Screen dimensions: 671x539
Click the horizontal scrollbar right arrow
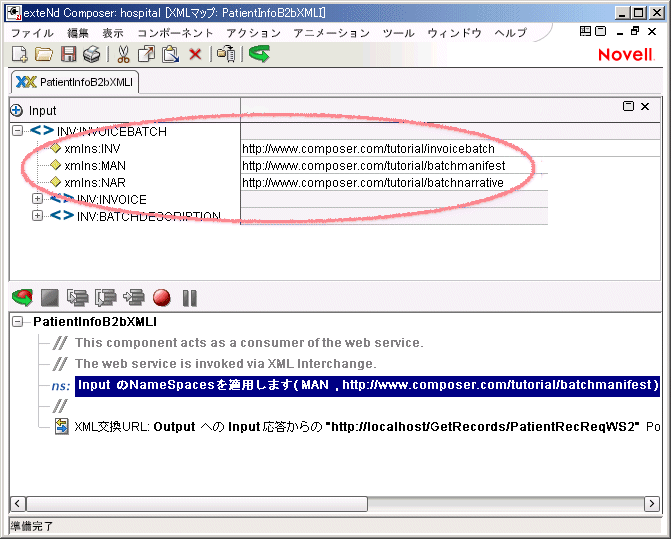pyautogui.click(x=652, y=503)
